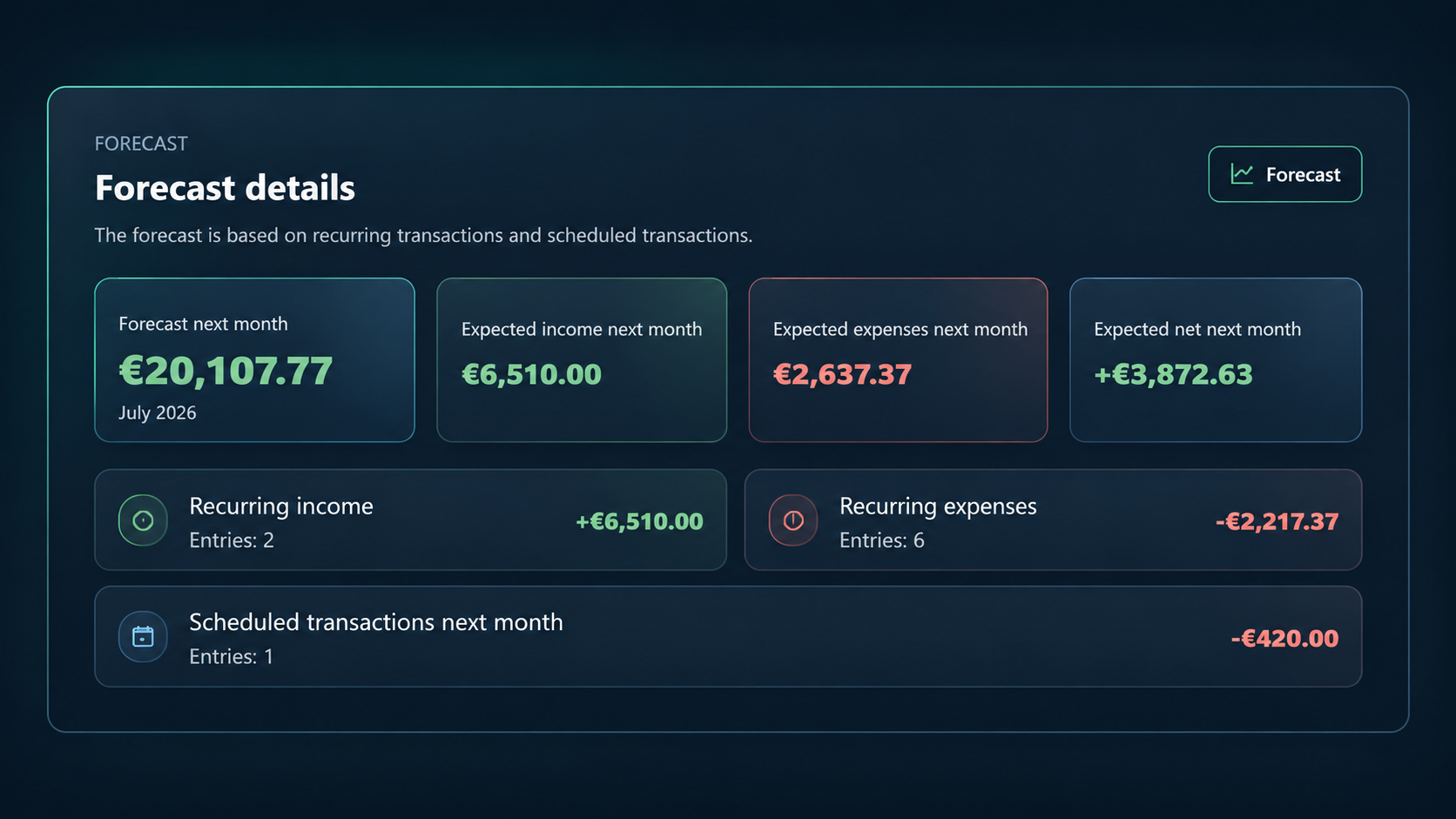Click the chart icon in Forecast button
The image size is (1456, 819).
(1242, 174)
